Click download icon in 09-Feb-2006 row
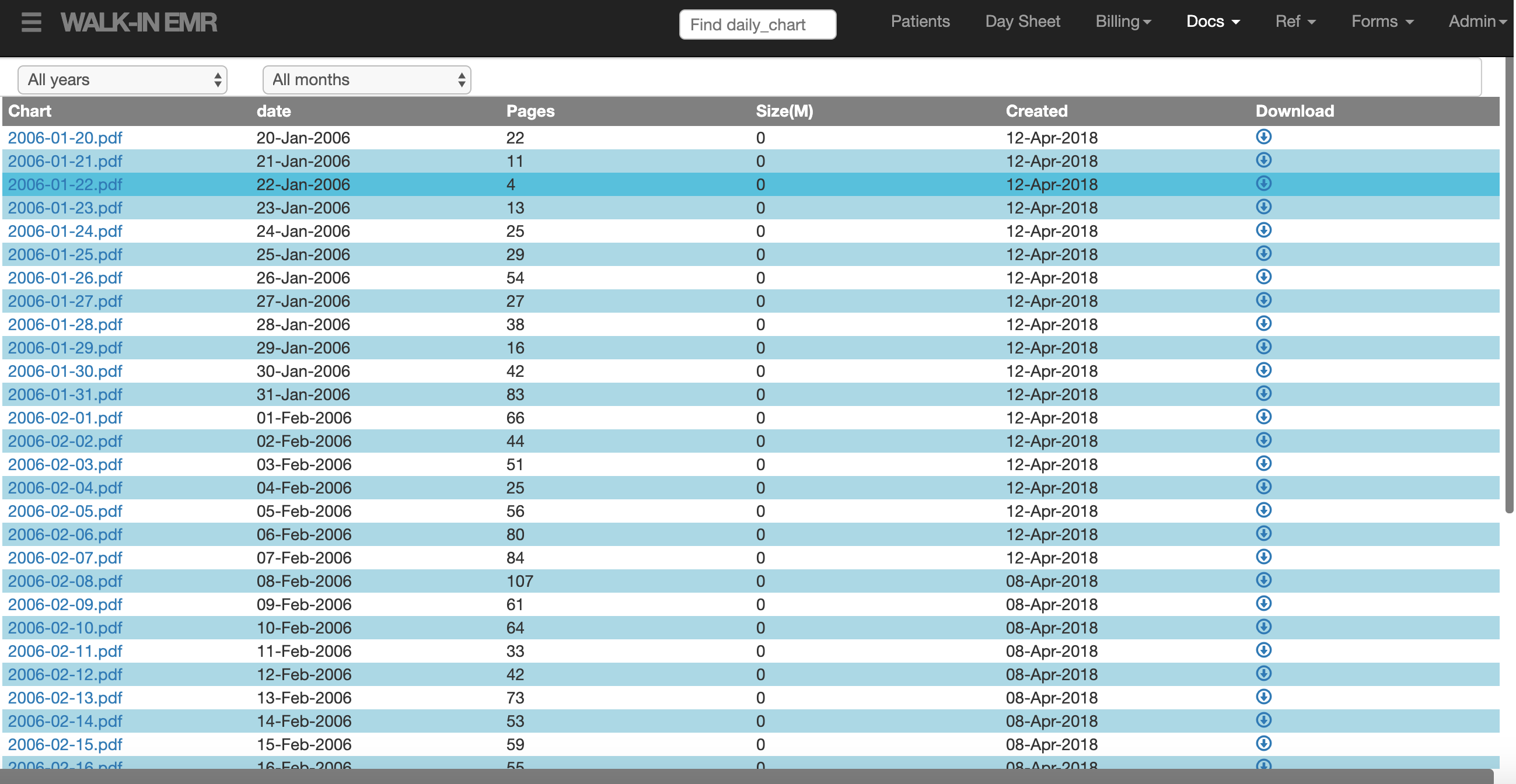 (x=1263, y=603)
